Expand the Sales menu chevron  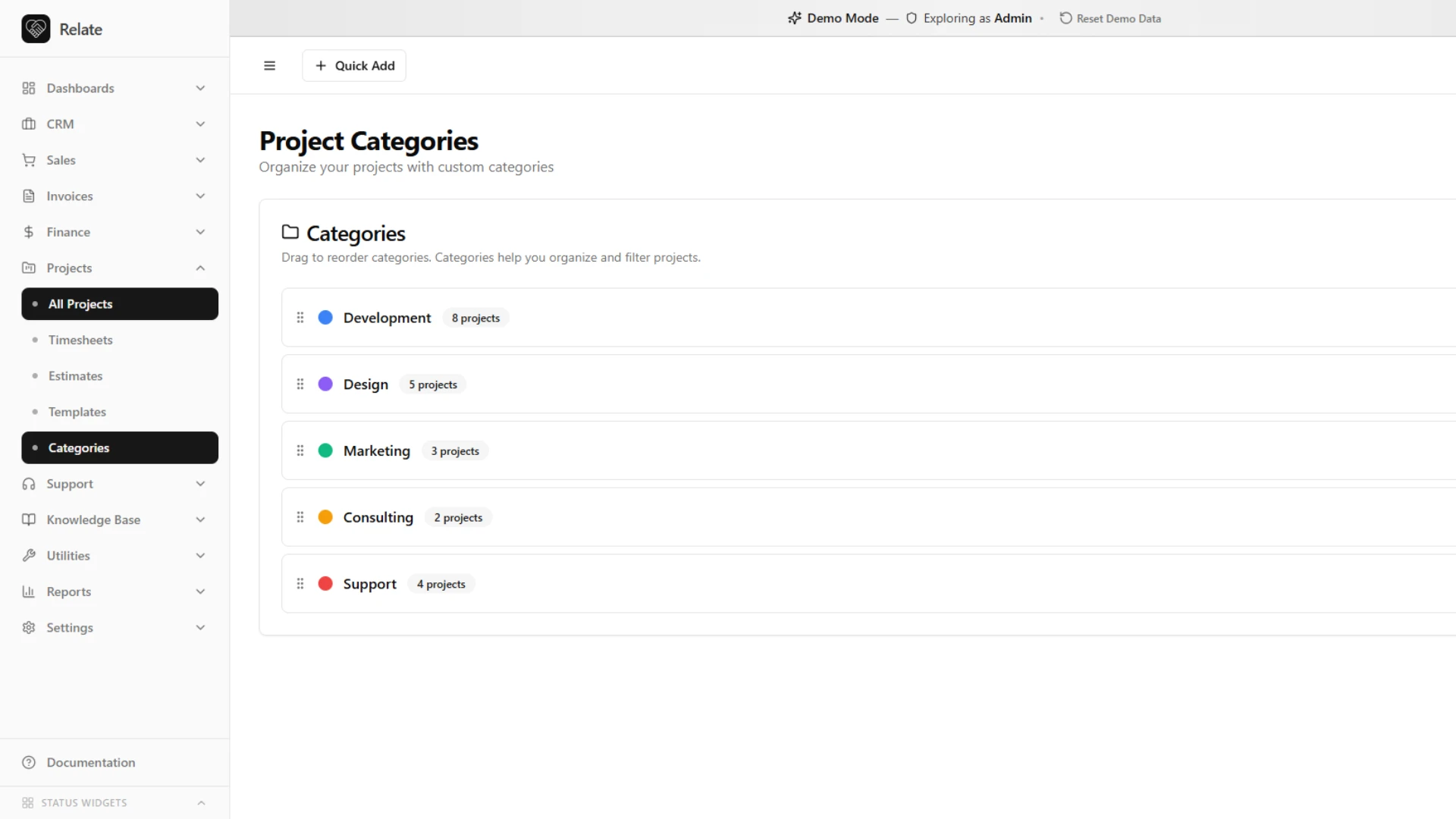(x=200, y=160)
